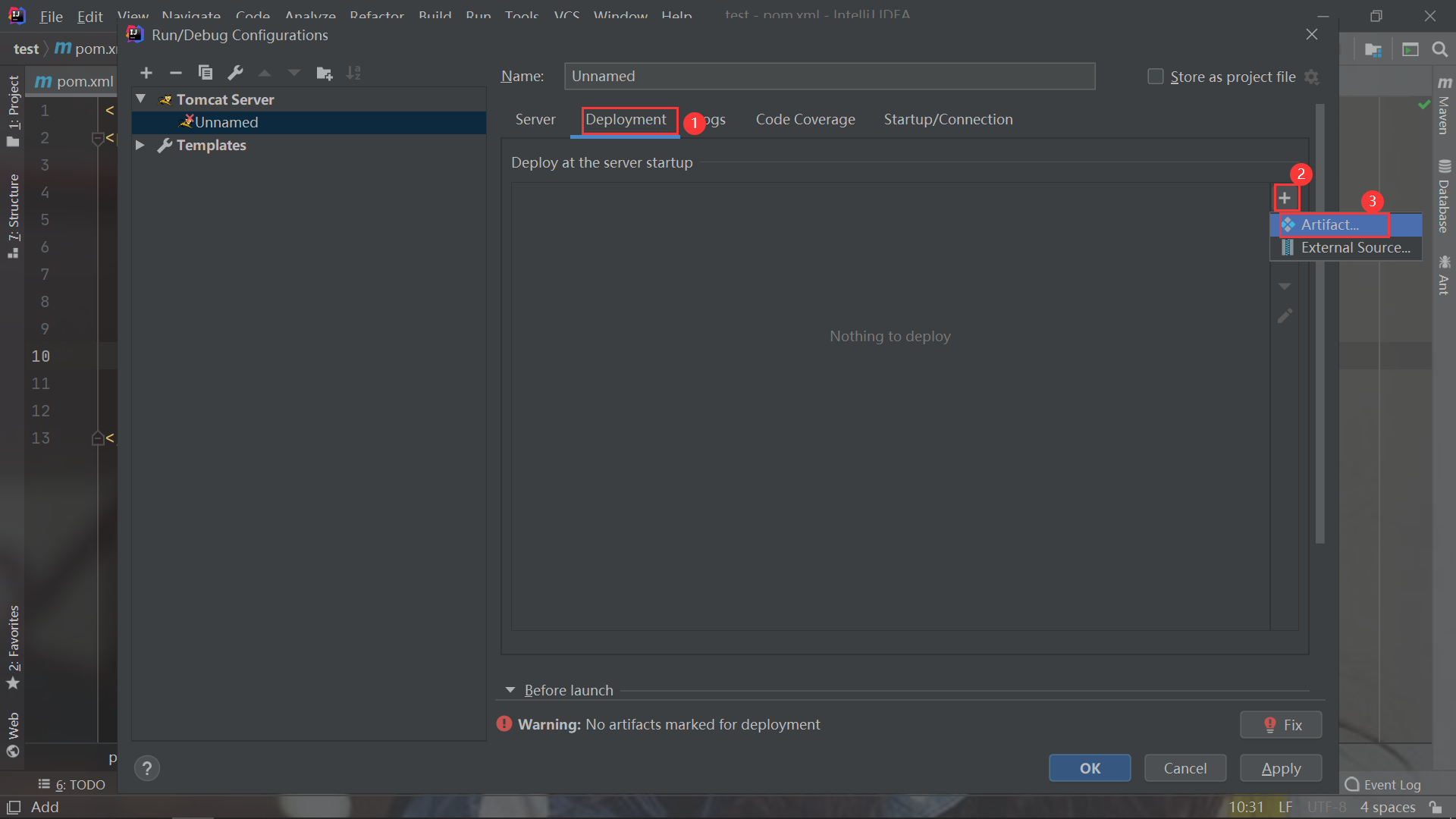Click the plus icon in deployment panel
1456x819 pixels.
pyautogui.click(x=1285, y=199)
